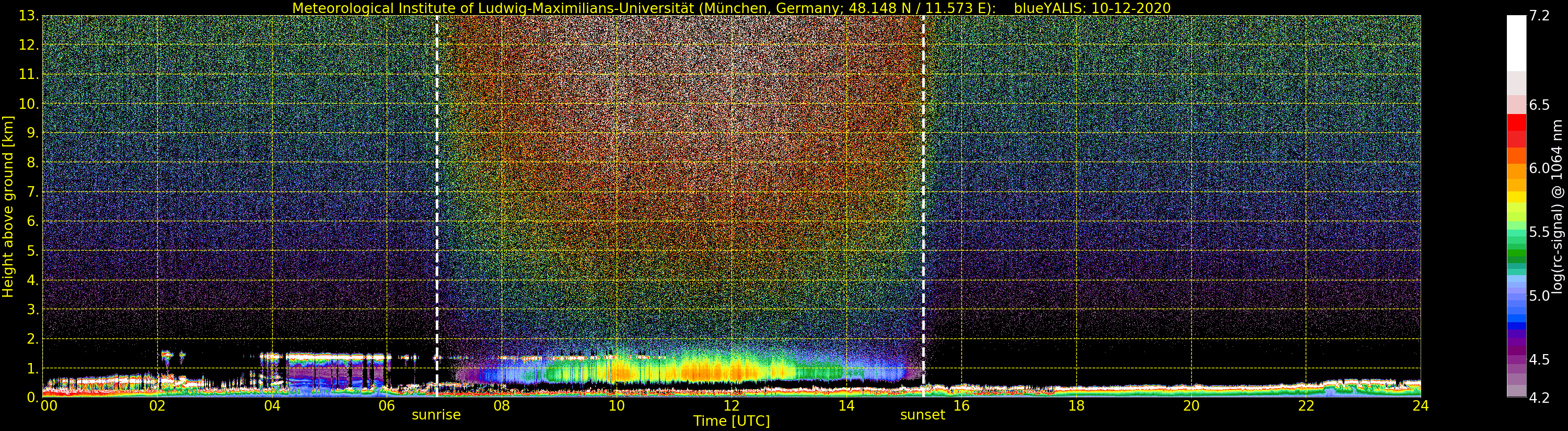Select the green colorbar segment below 5.5

coord(1516,254)
